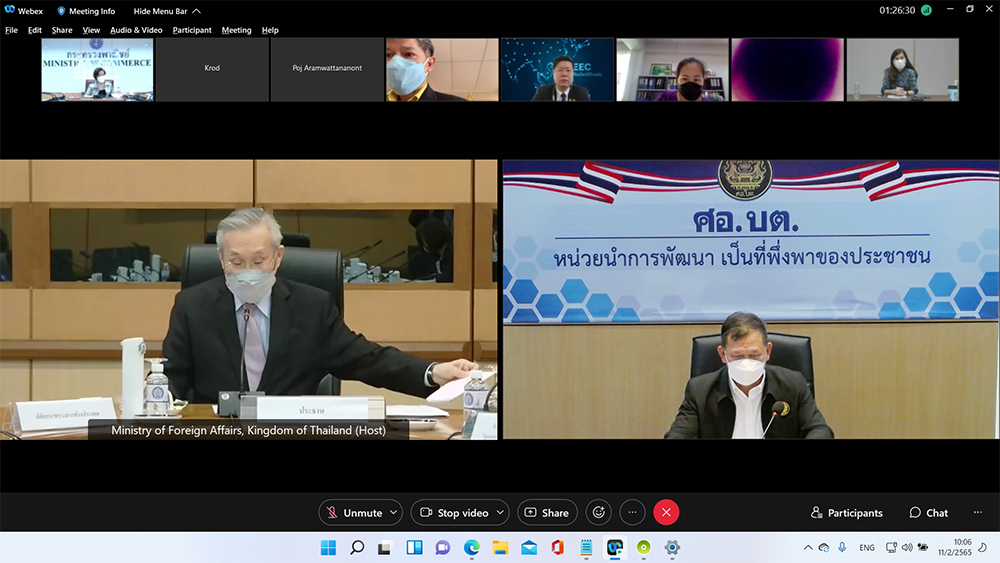Open Widgets in the taskbar

(415, 548)
